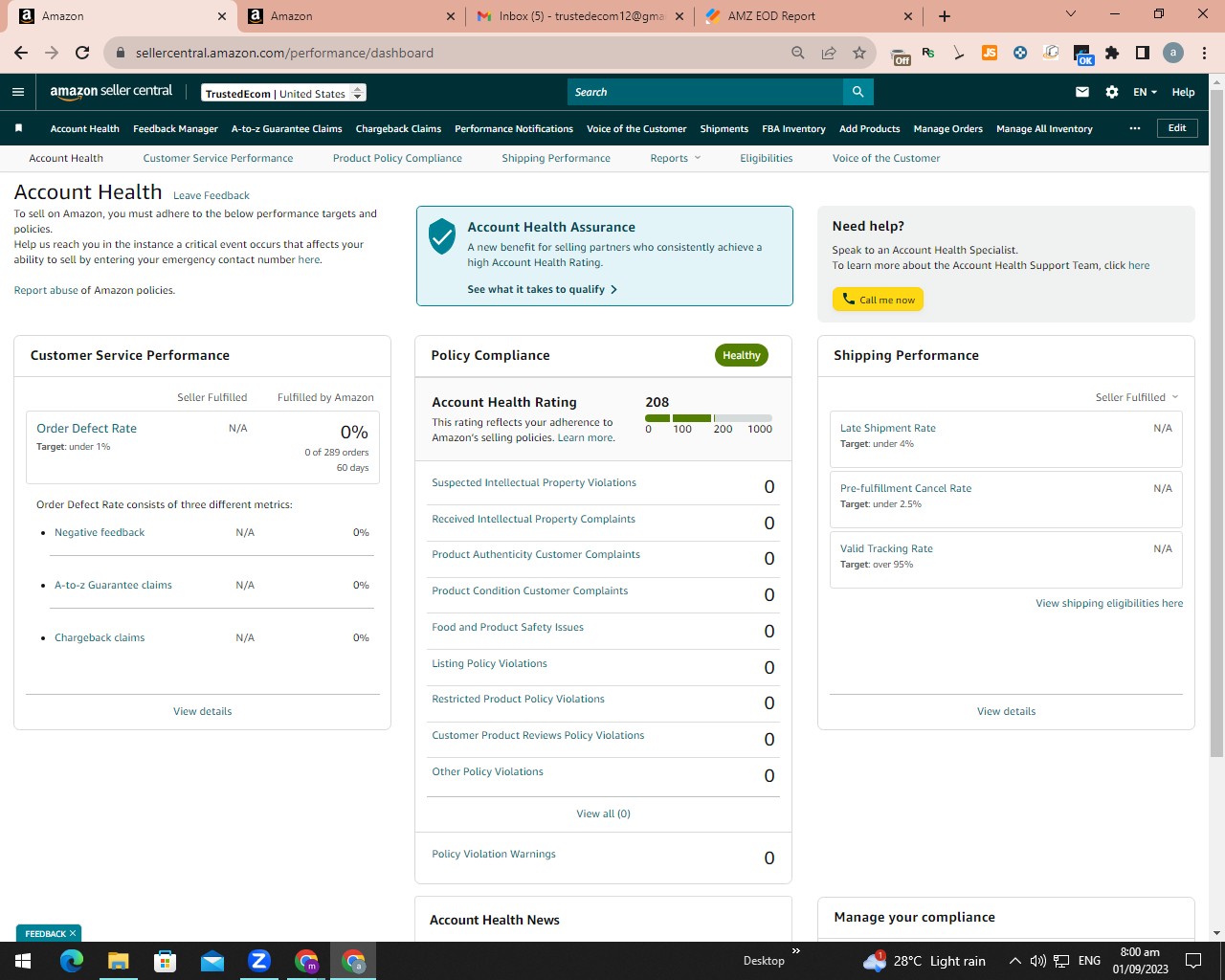
Task: Open more navigation options (three dots)
Action: (x=1135, y=128)
